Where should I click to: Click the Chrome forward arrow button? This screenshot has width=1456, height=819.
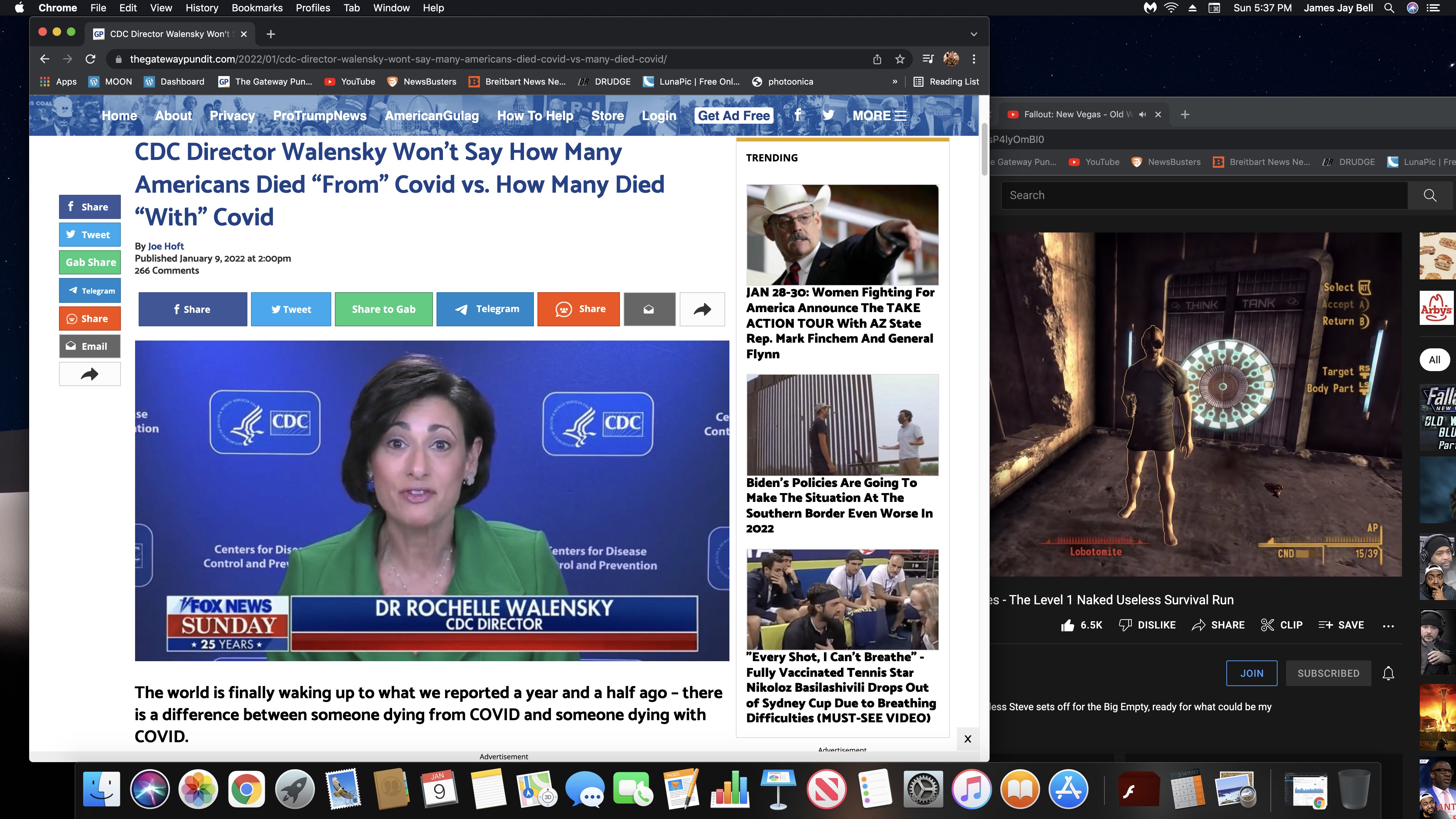pos(67,59)
